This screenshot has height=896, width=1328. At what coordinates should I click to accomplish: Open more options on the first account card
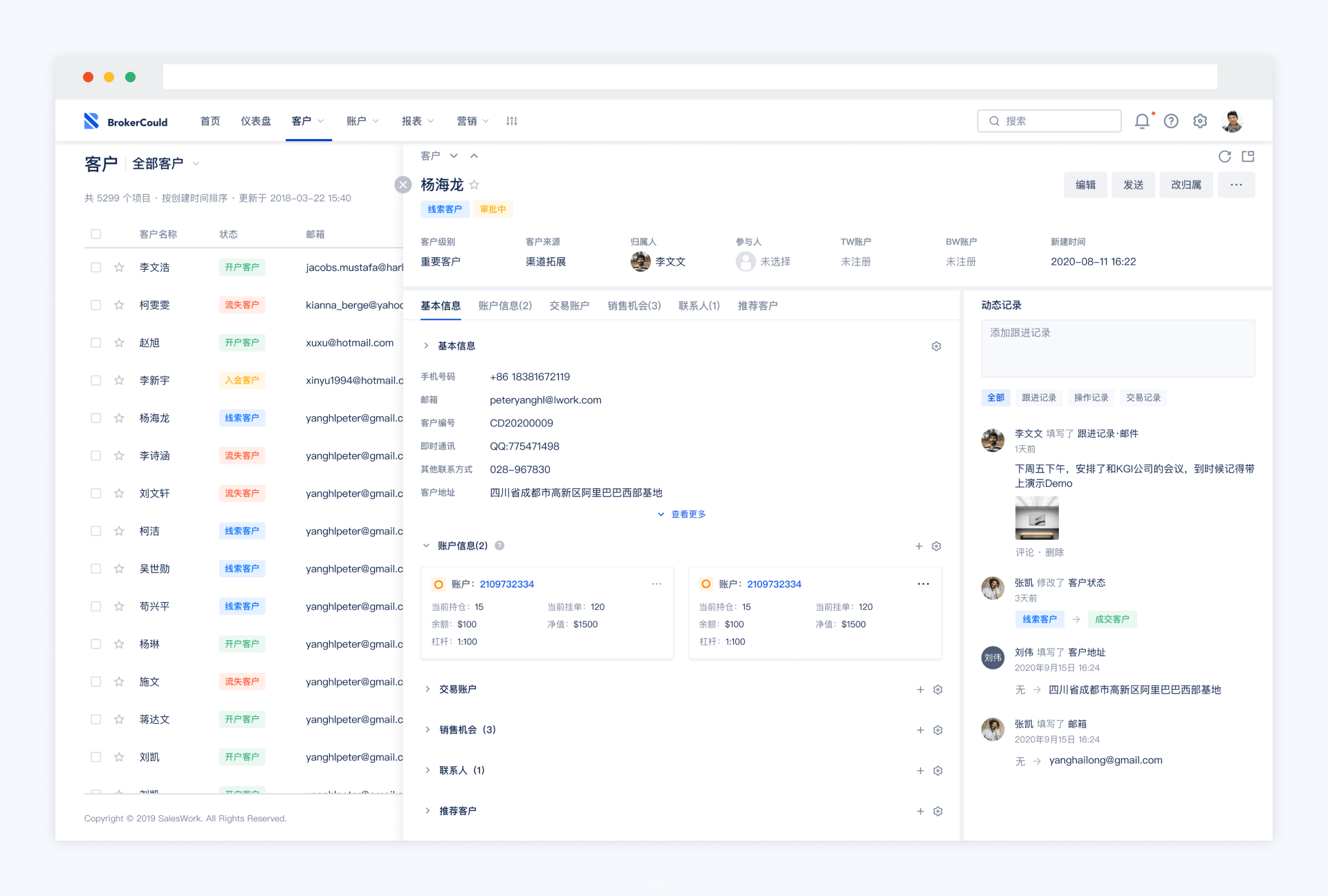pos(656,584)
